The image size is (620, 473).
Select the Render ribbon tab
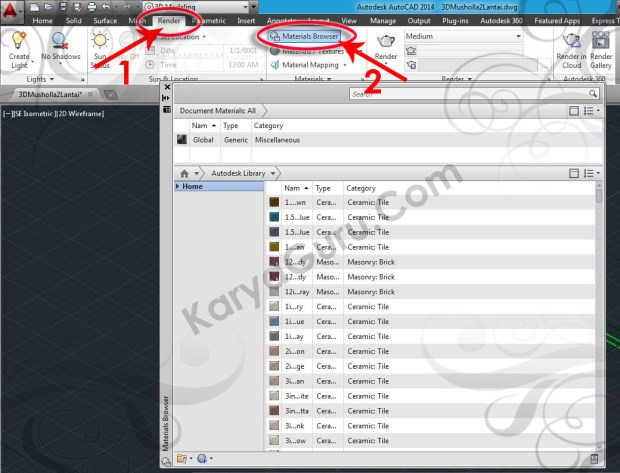click(169, 21)
